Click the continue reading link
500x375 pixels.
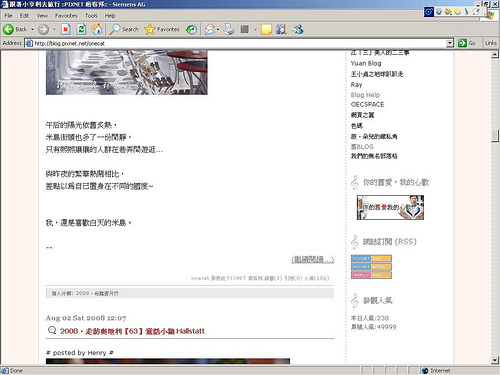[x=313, y=259]
